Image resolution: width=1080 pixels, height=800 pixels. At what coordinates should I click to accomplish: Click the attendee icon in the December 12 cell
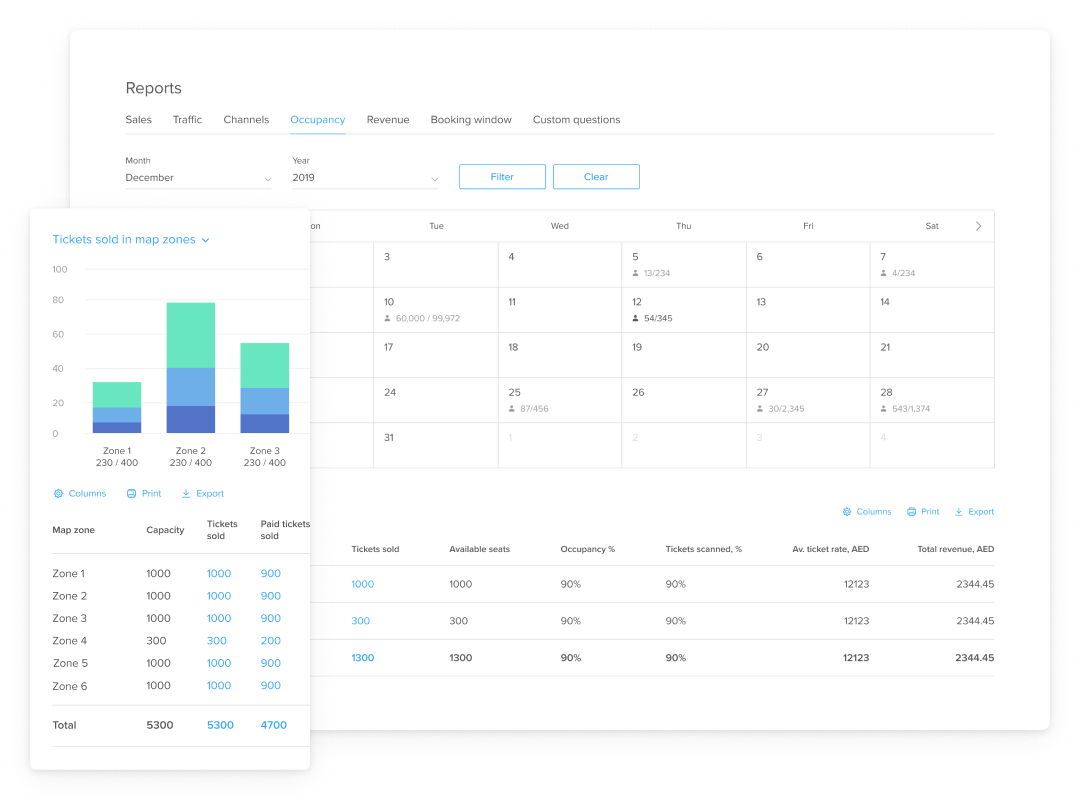pyautogui.click(x=634, y=318)
